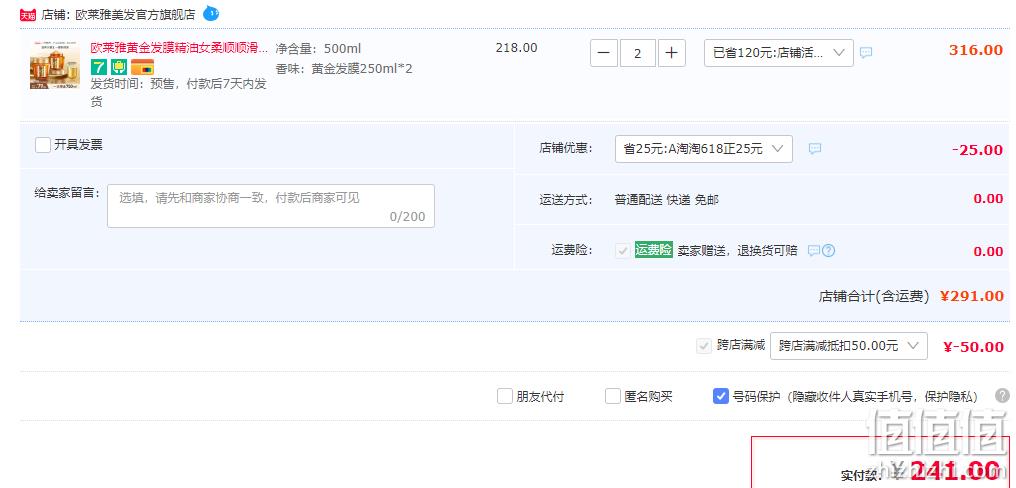
Task: Click the comment icon beside the shipping insurance text
Action: [814, 251]
